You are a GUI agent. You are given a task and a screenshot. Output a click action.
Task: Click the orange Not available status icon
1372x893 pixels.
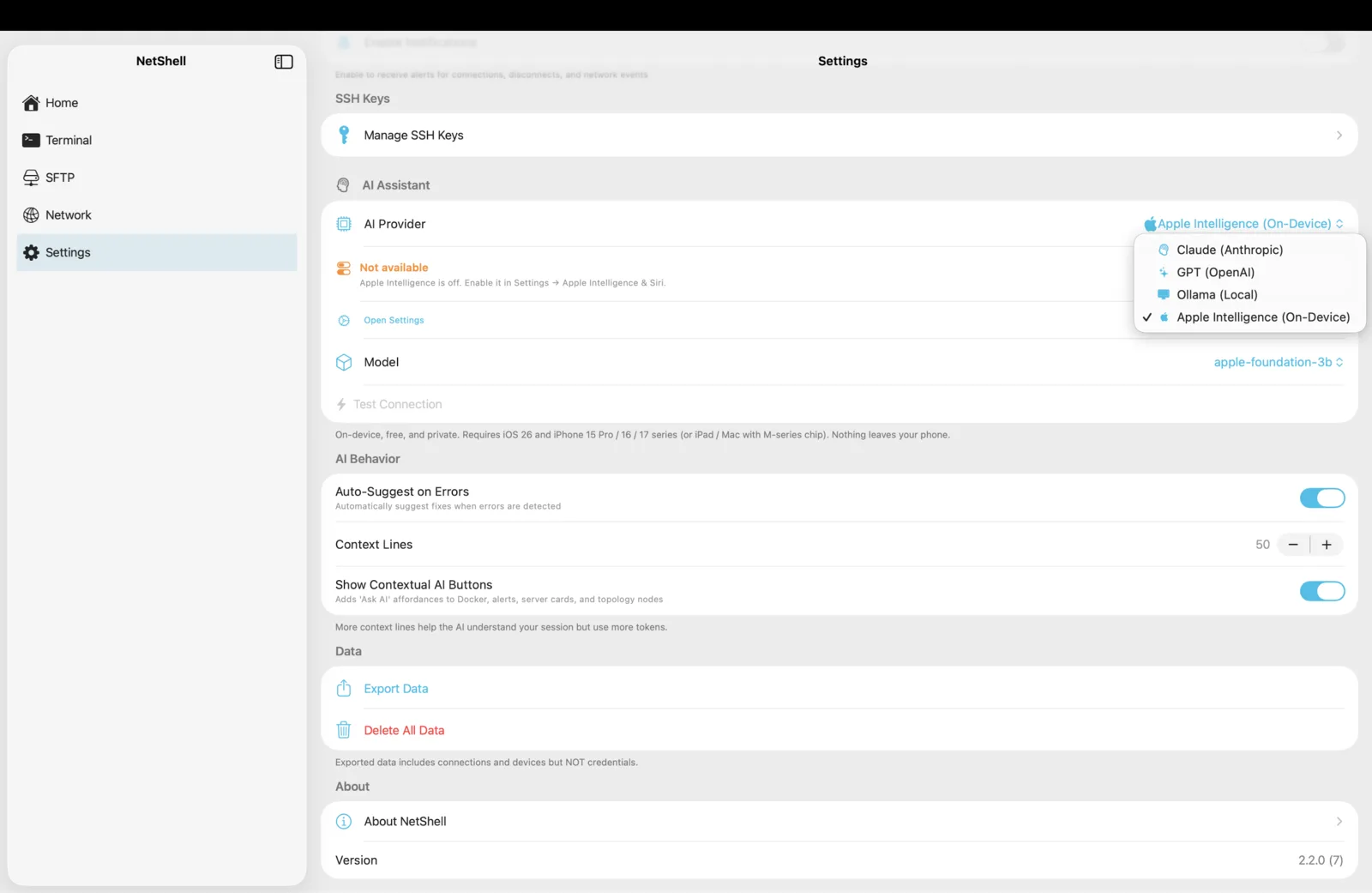tap(344, 269)
